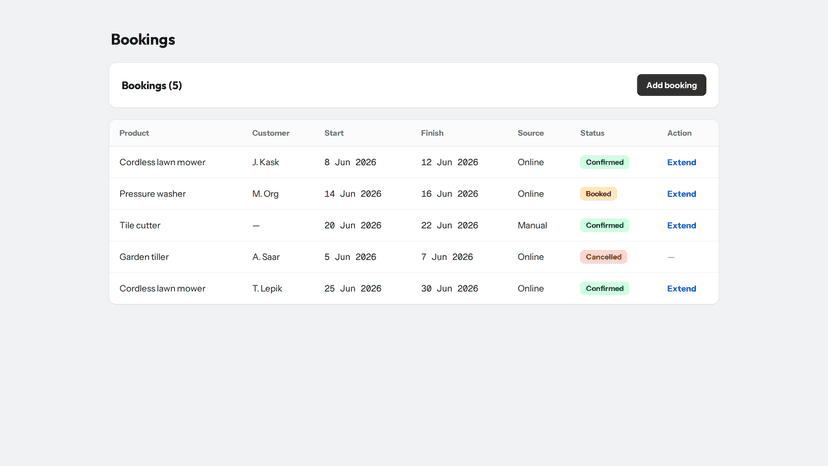The height and width of the screenshot is (466, 828).
Task: Select the Finish column header
Action: point(432,133)
